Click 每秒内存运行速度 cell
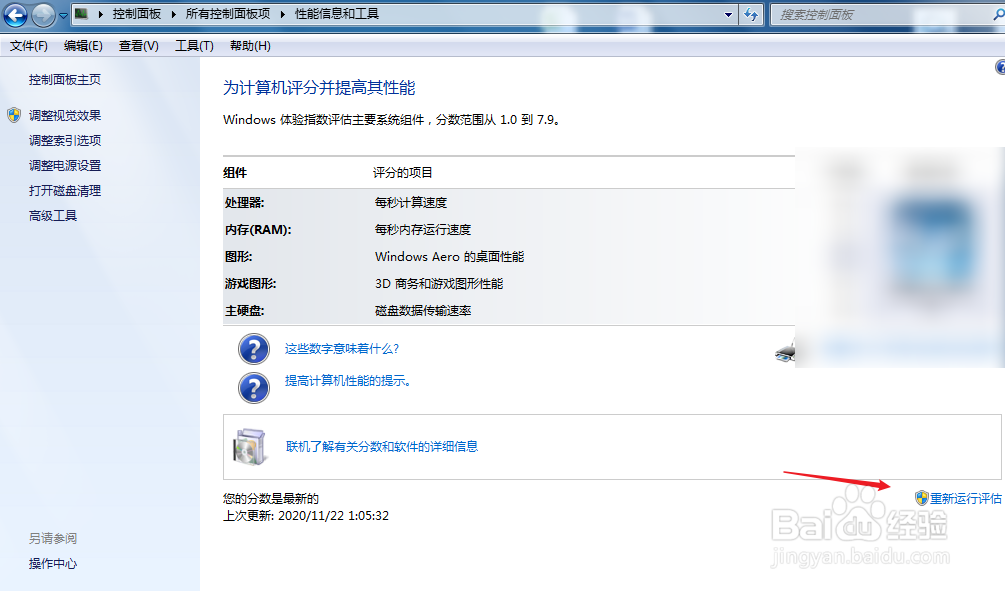Image resolution: width=1005 pixels, height=591 pixels. 423,229
